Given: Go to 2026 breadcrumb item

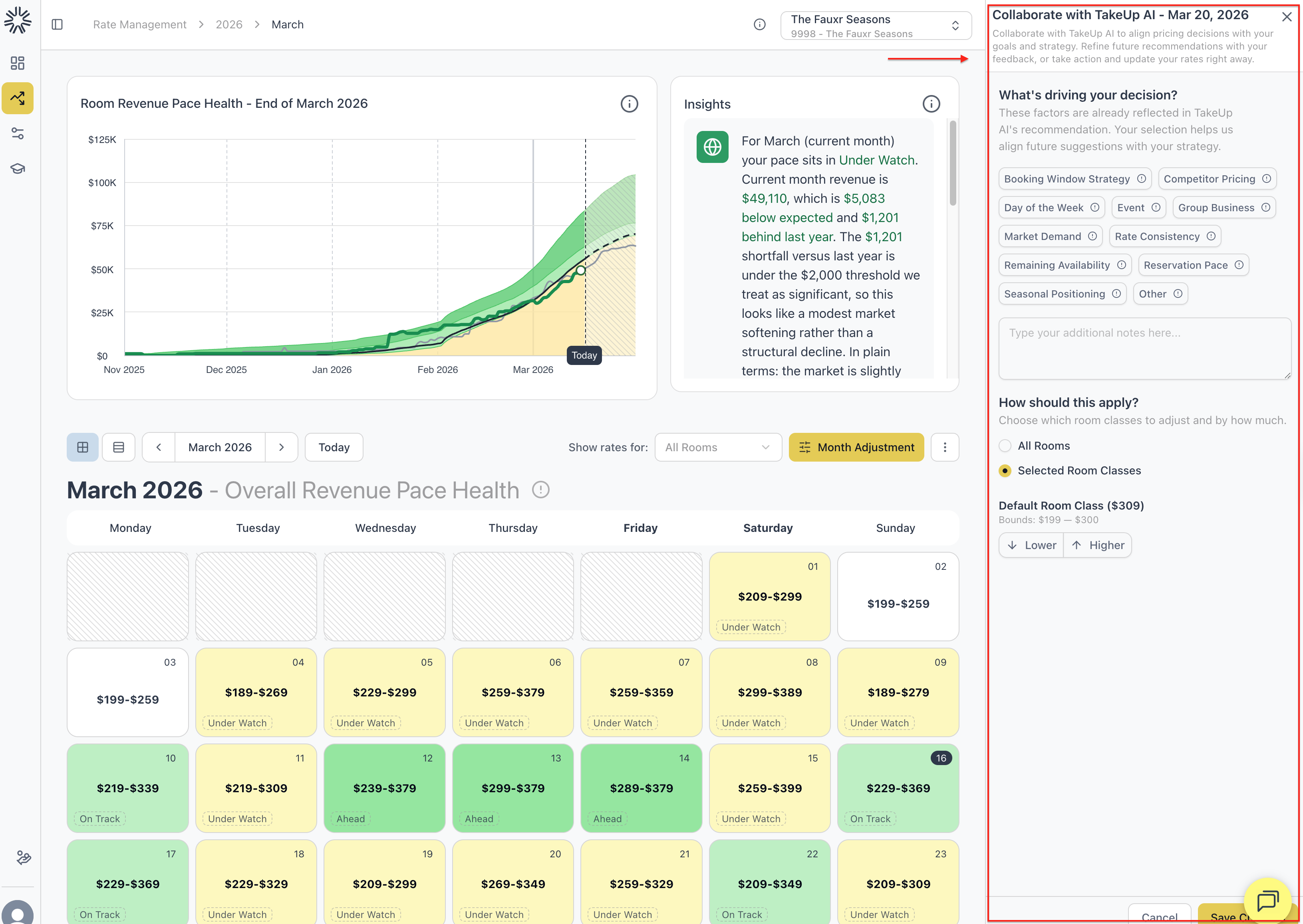Looking at the screenshot, I should click(229, 24).
